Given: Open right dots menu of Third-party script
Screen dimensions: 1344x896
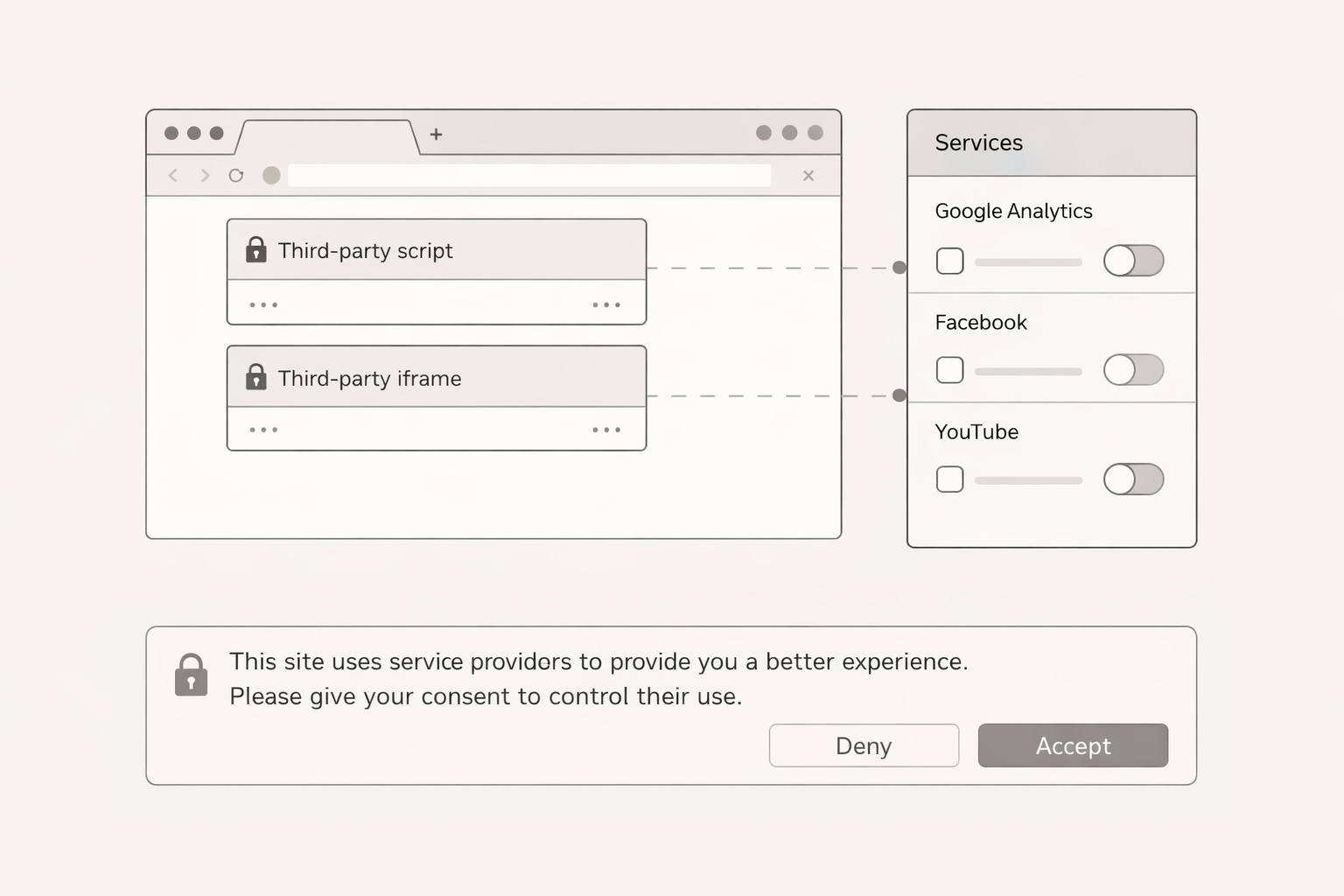Looking at the screenshot, I should (x=606, y=305).
